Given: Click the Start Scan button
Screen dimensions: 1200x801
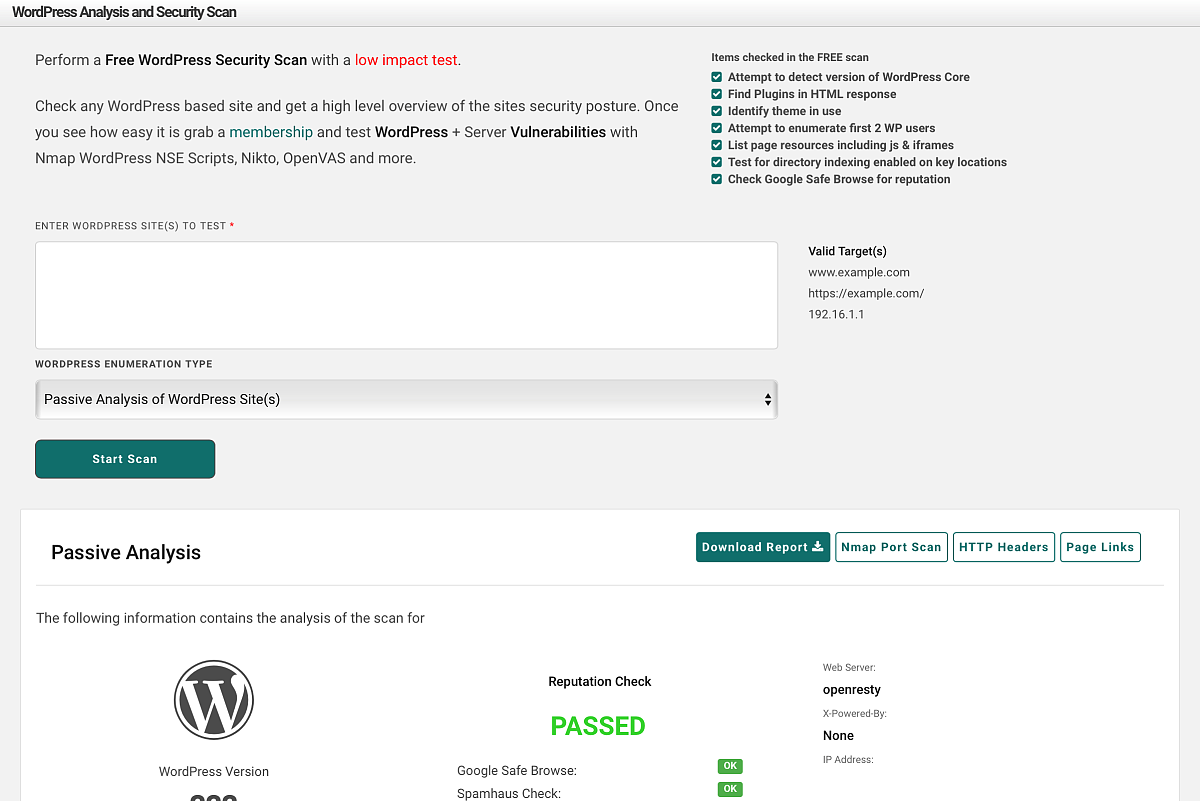Looking at the screenshot, I should [125, 459].
